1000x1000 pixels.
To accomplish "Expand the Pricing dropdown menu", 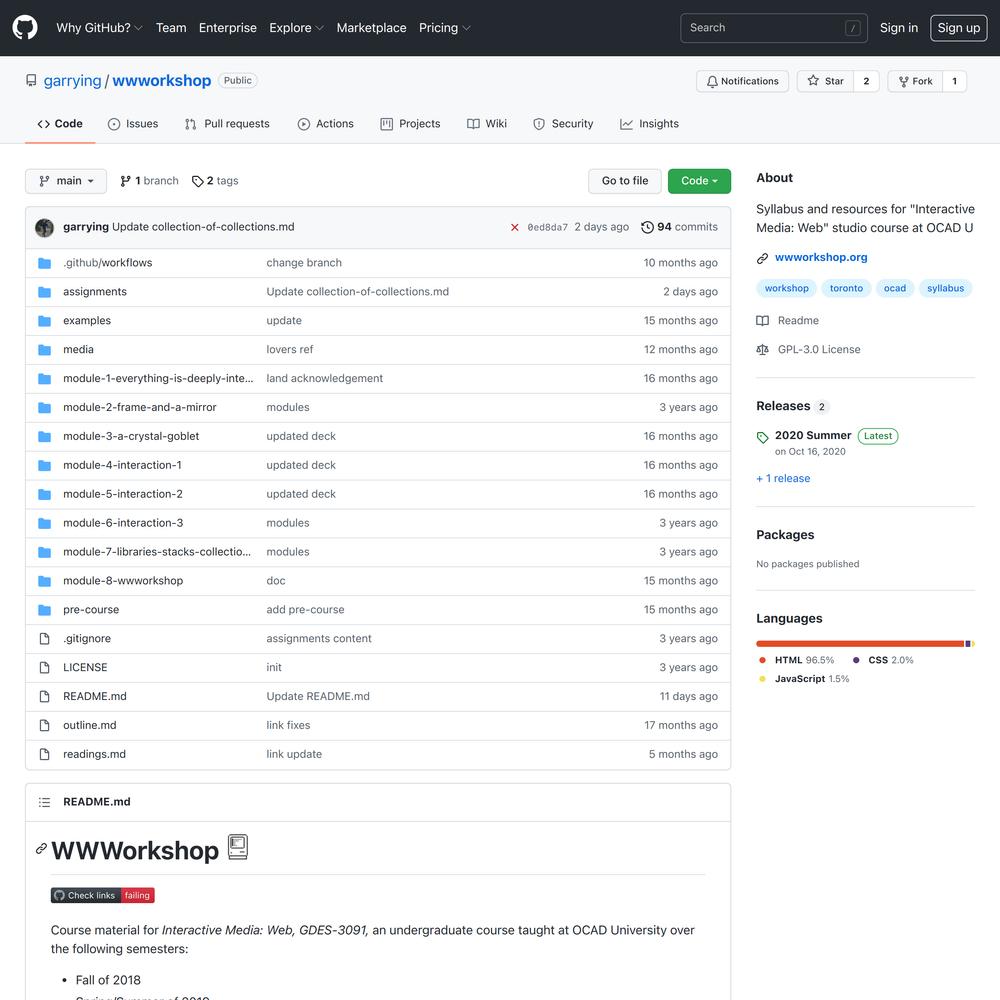I will 444,27.
